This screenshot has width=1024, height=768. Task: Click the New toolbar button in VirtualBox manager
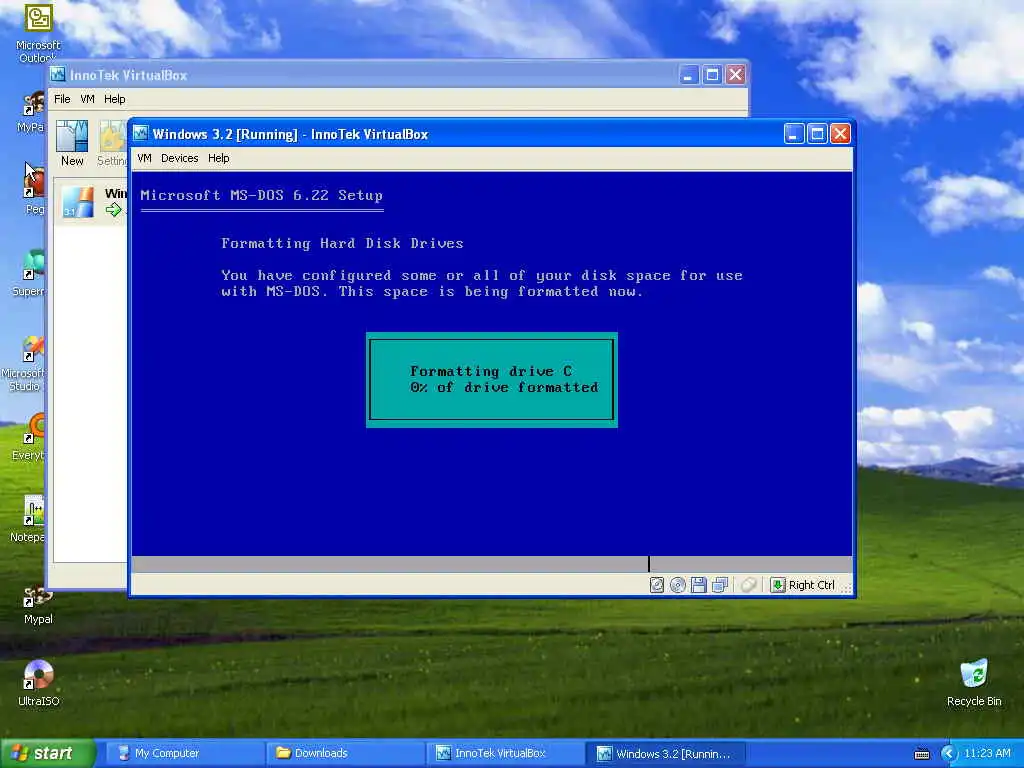(x=72, y=143)
